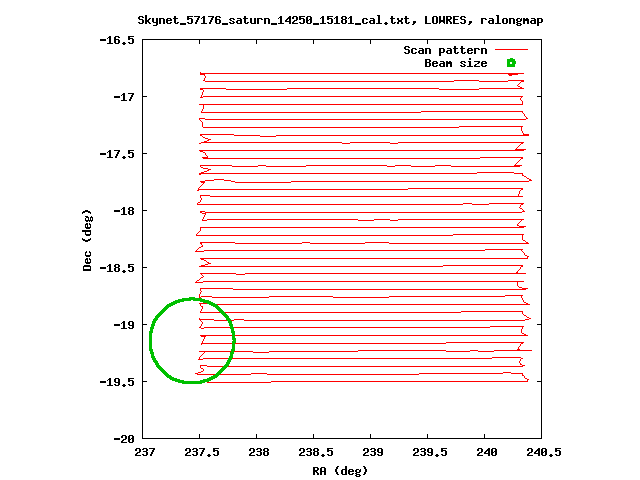Click the -17 Dec tick label

[124, 97]
